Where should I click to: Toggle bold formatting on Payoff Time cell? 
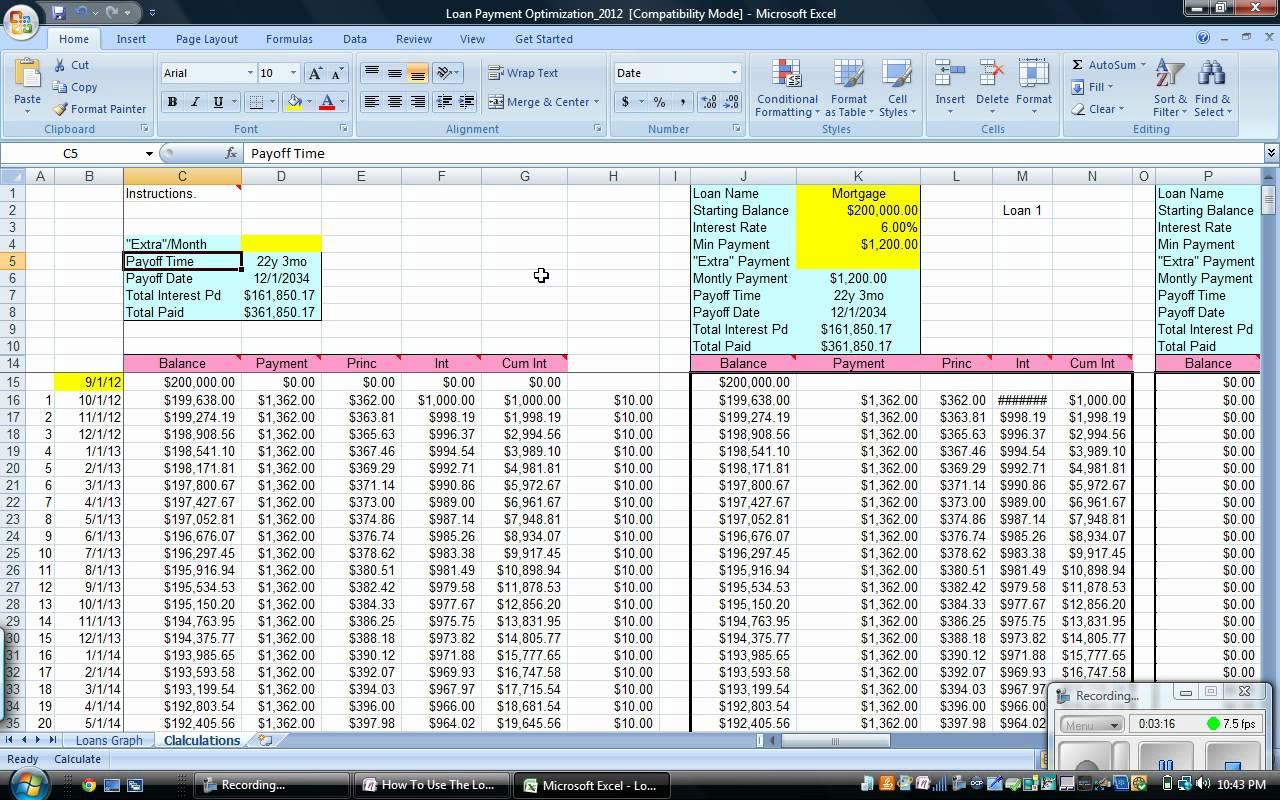pos(171,102)
